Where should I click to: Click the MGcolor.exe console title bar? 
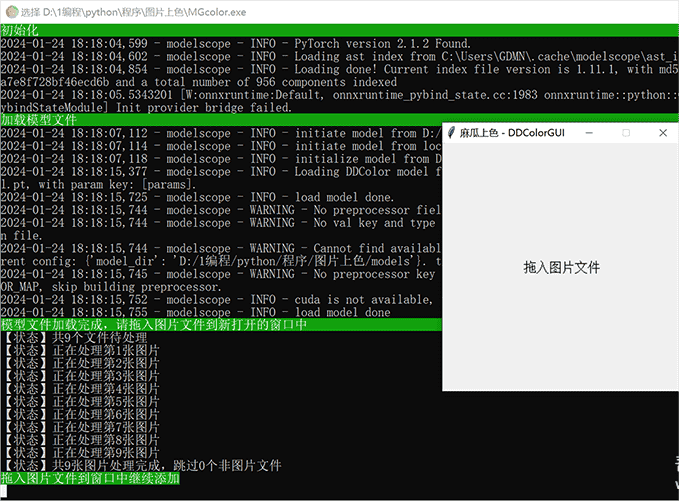tap(300, 10)
